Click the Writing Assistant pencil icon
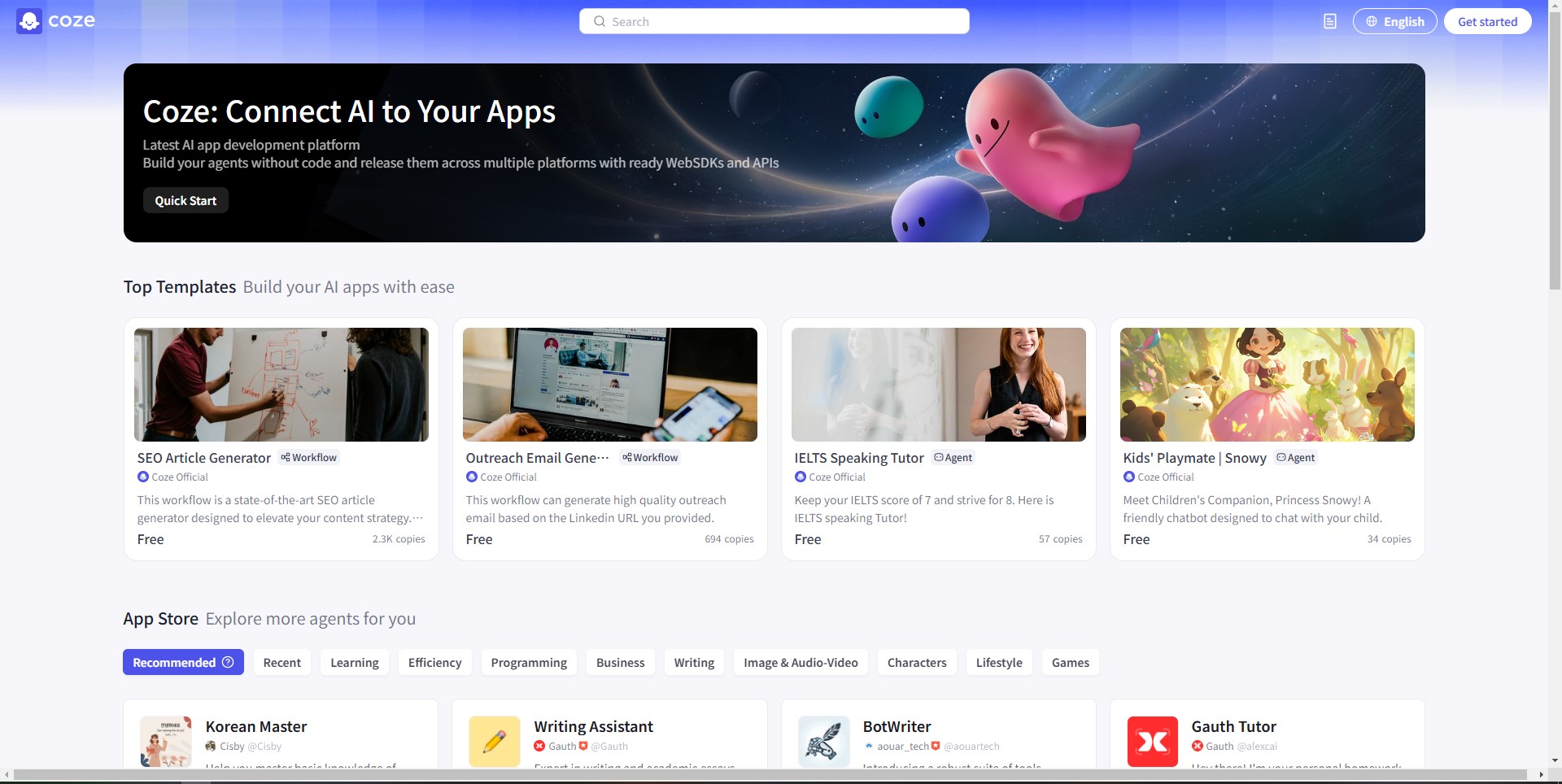1562x784 pixels. click(x=495, y=742)
